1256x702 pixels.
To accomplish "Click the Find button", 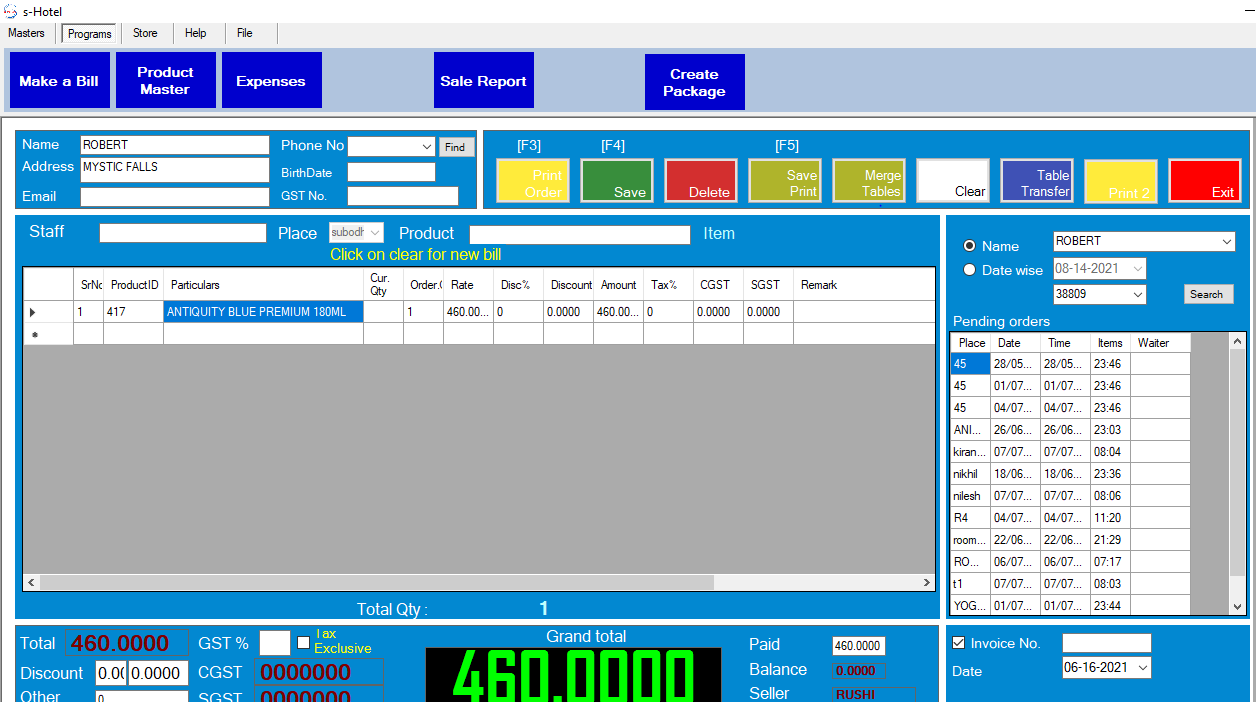I will [x=455, y=147].
